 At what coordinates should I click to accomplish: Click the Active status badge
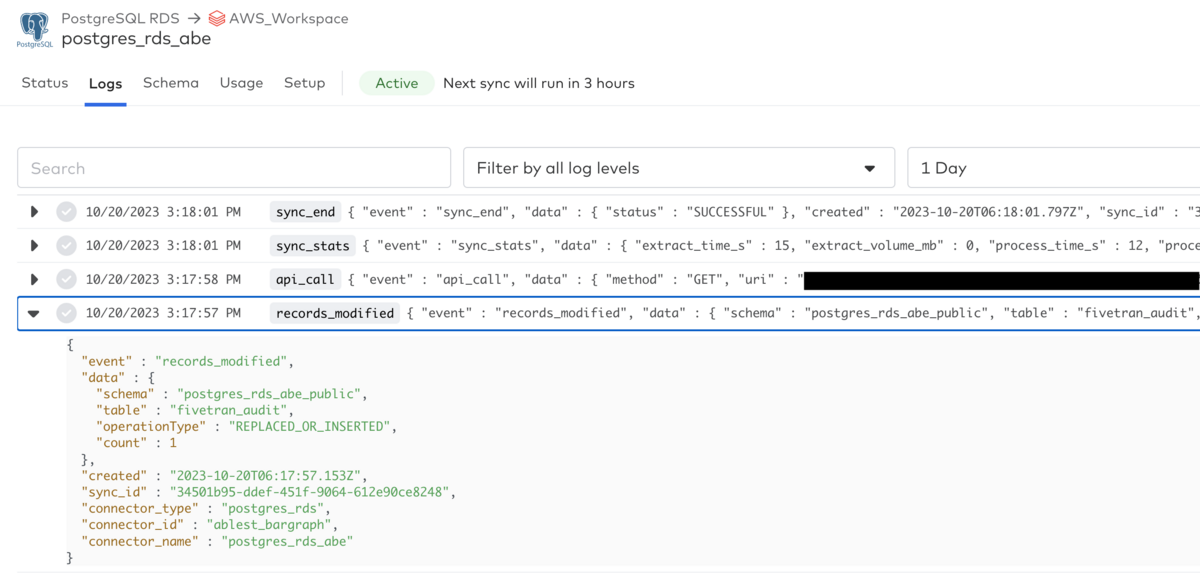pos(396,83)
